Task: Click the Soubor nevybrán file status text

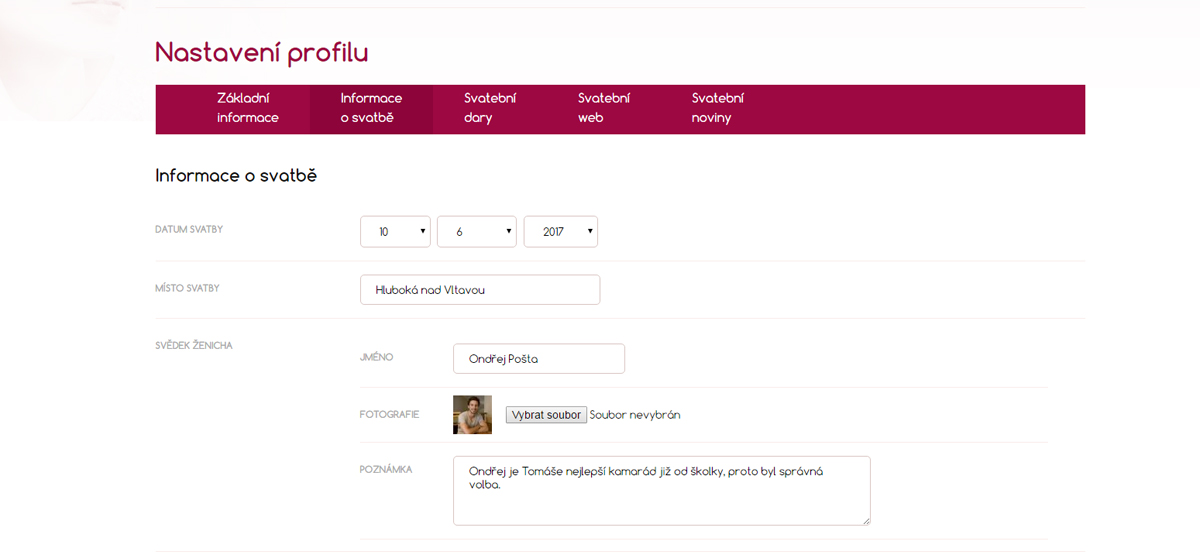Action: [x=635, y=415]
